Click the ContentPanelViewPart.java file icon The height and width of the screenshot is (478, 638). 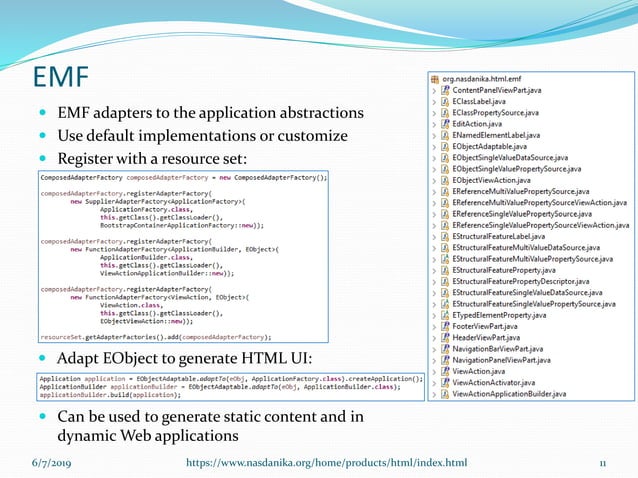pos(444,89)
